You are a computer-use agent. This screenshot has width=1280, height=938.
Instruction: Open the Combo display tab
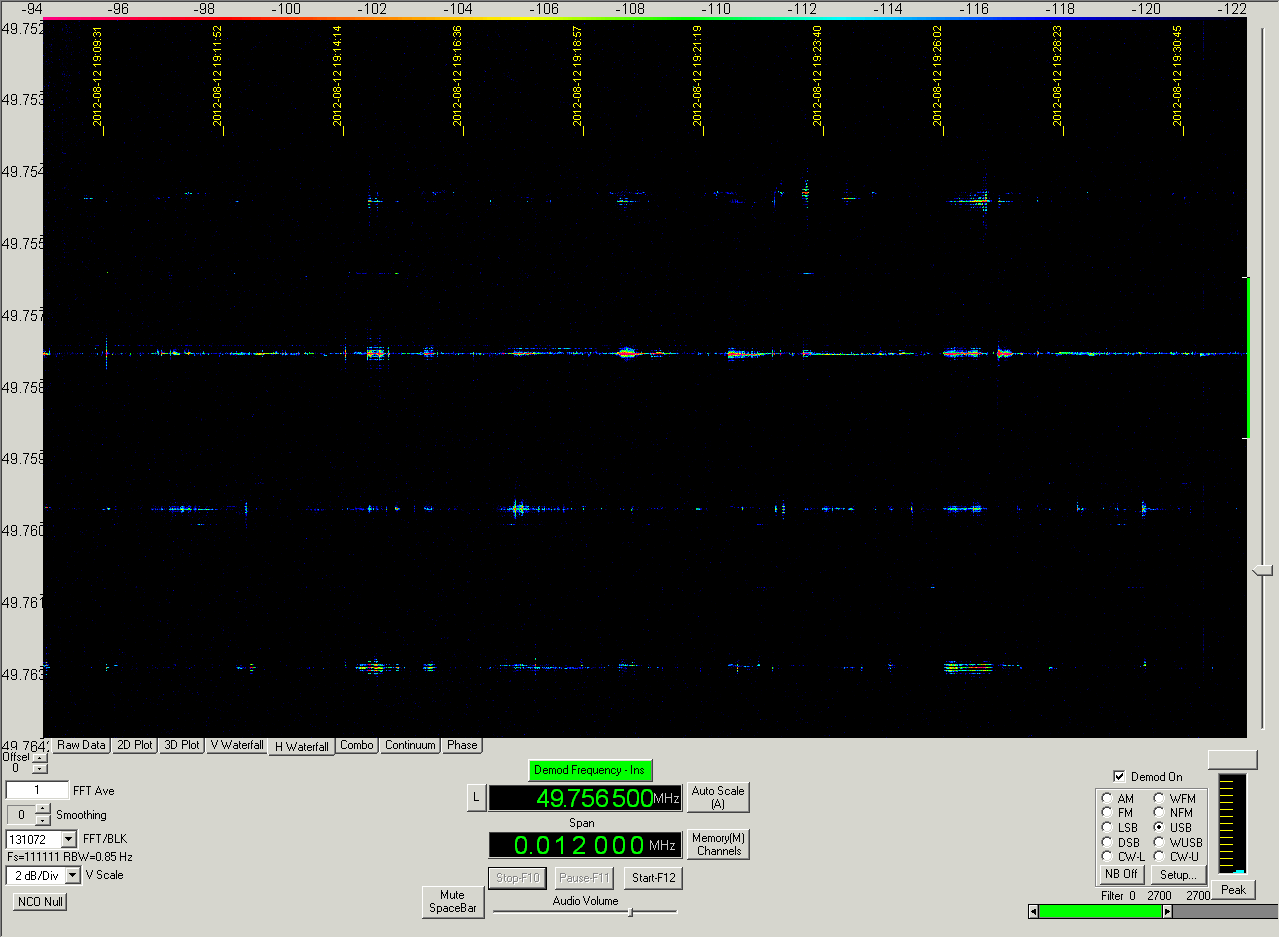tap(357, 745)
